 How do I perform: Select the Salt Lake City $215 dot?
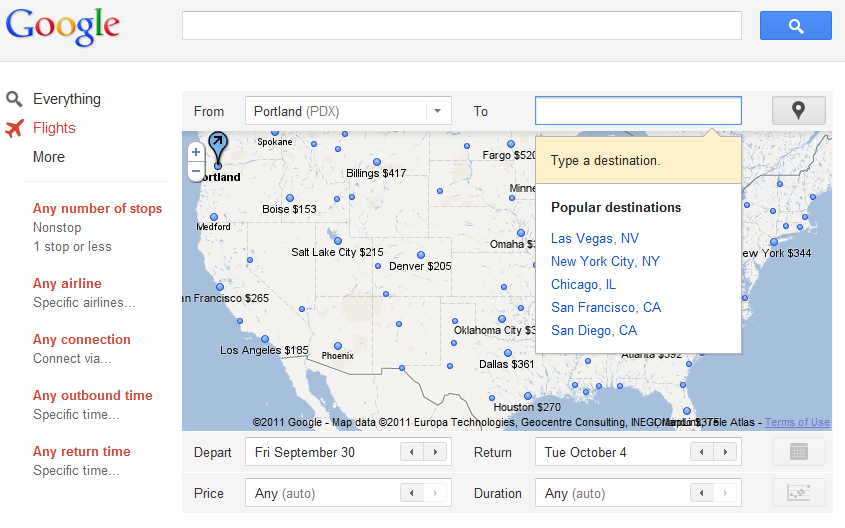(x=338, y=241)
